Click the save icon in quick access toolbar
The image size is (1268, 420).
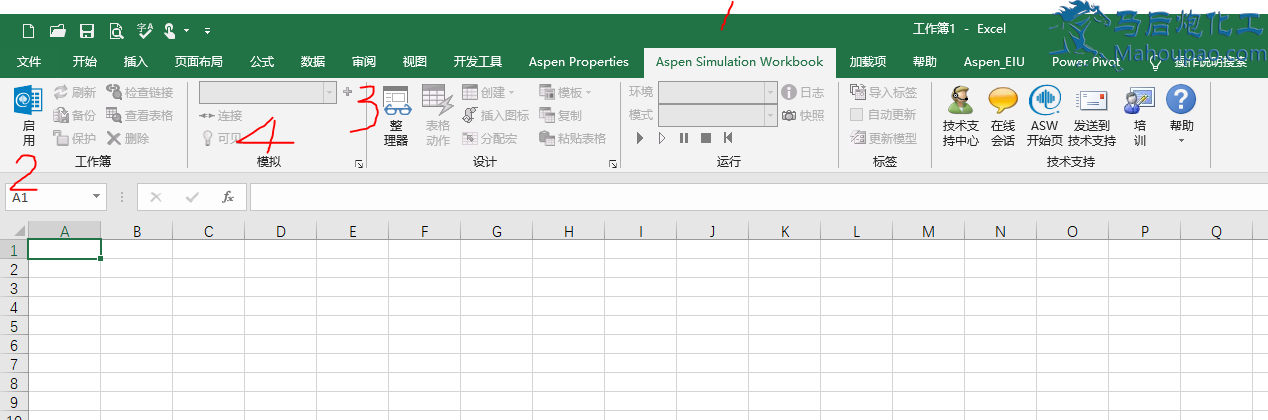point(87,31)
